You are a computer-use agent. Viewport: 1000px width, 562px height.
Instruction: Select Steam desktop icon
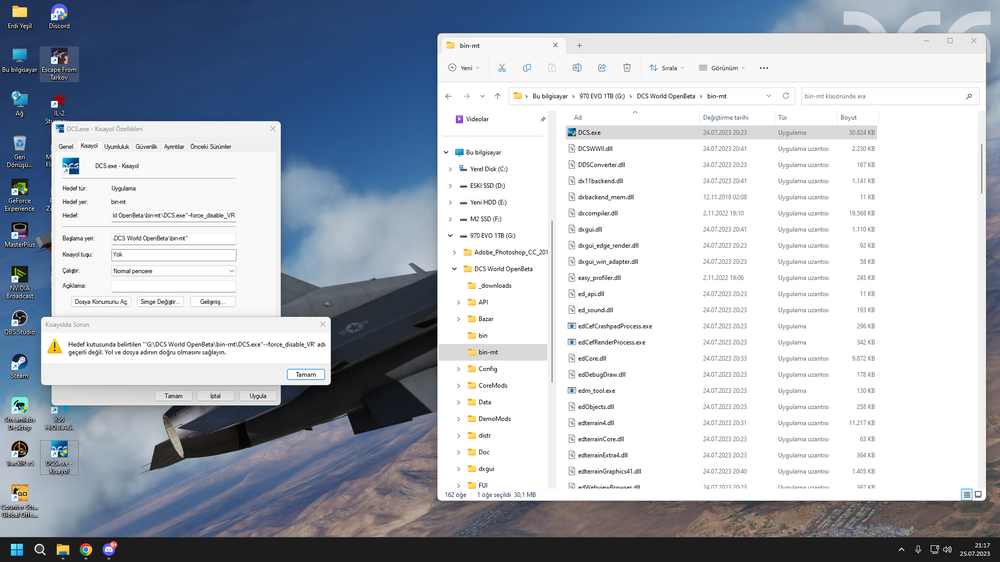click(x=20, y=367)
